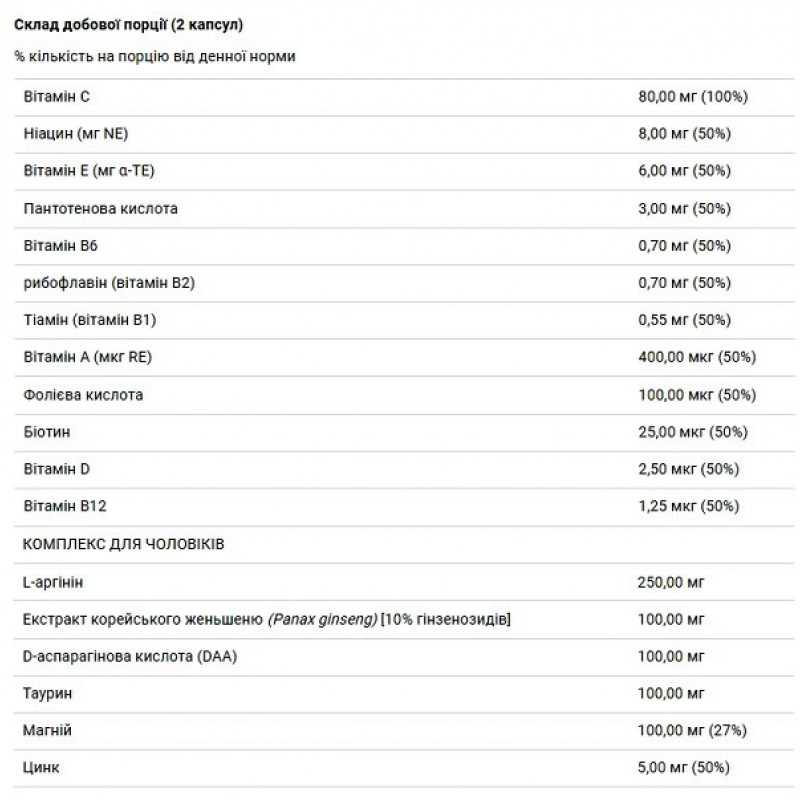Click the 'КОМПЛЕКС ДЛЯ ЧОЛОВІКІВ' section header
The height and width of the screenshot is (800, 800).
point(122,544)
